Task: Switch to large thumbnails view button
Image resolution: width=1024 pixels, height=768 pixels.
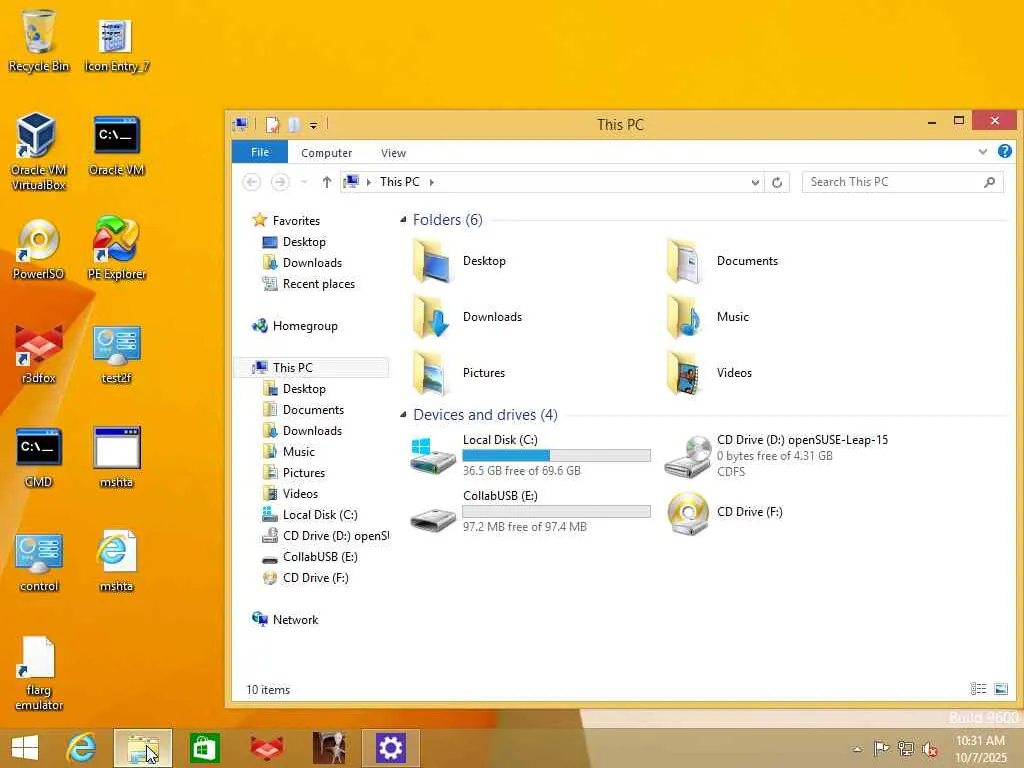Action: click(x=1000, y=689)
